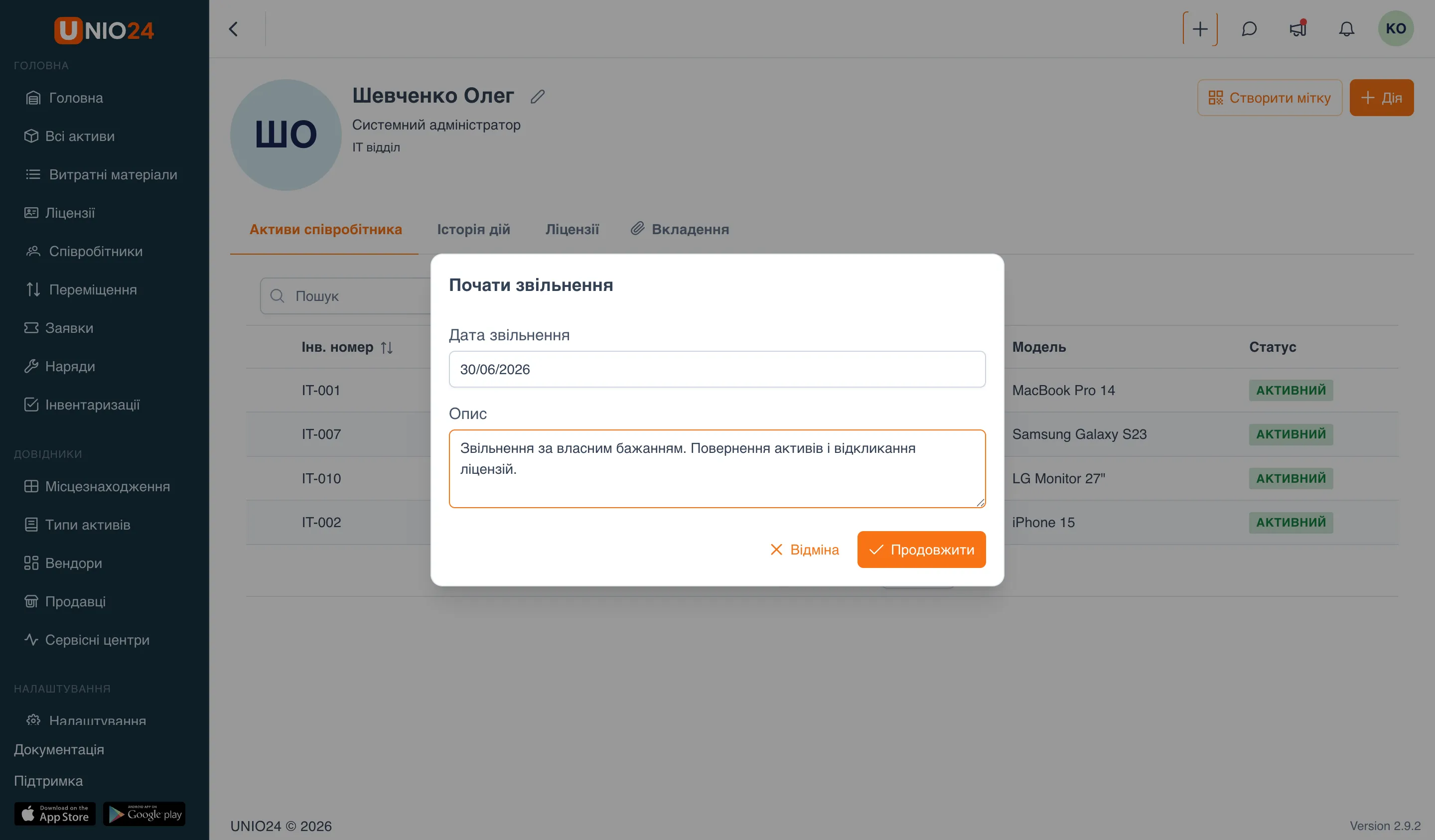Screen dimensions: 1435x840
Task: Click the Модель column header
Action: point(1039,347)
